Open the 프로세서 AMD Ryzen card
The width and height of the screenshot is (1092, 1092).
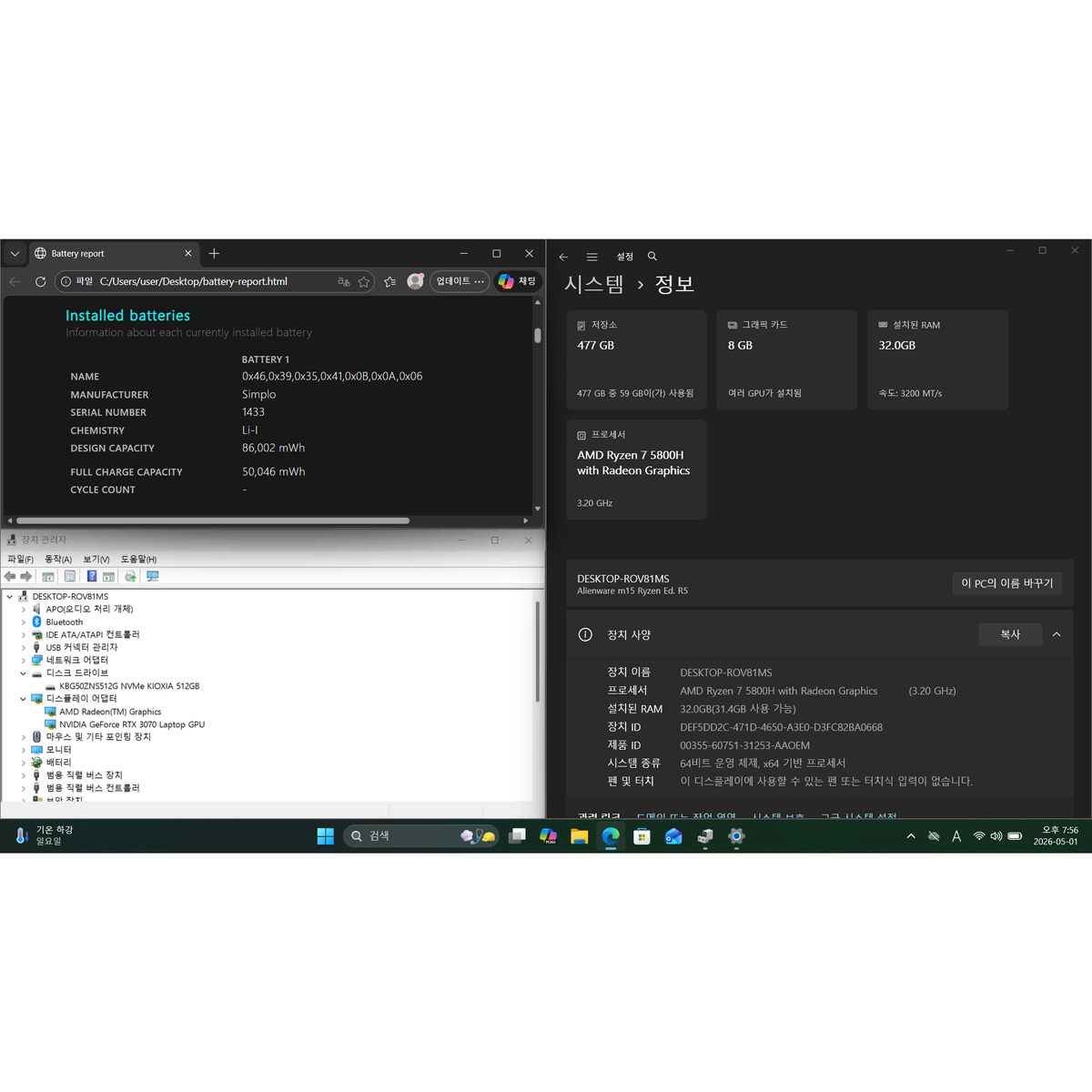(636, 470)
